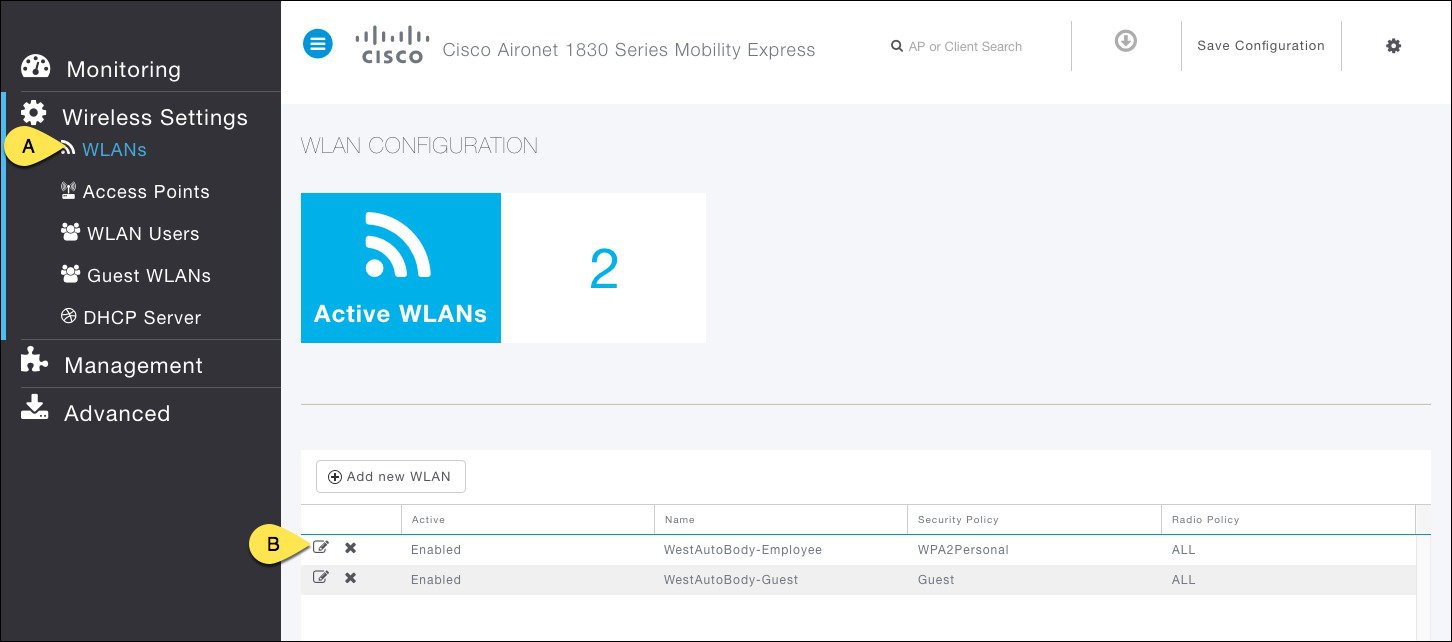The height and width of the screenshot is (642, 1452).
Task: Open the WLANs menu item
Action: 114,150
